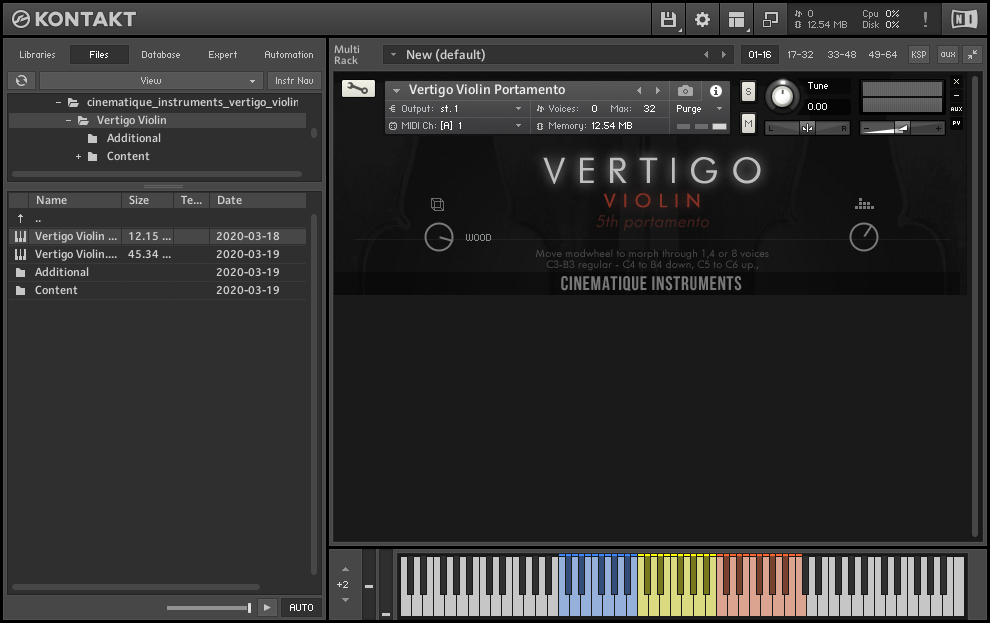The image size is (990, 623).
Task: Open snapshots view with the camera icon
Action: [684, 90]
